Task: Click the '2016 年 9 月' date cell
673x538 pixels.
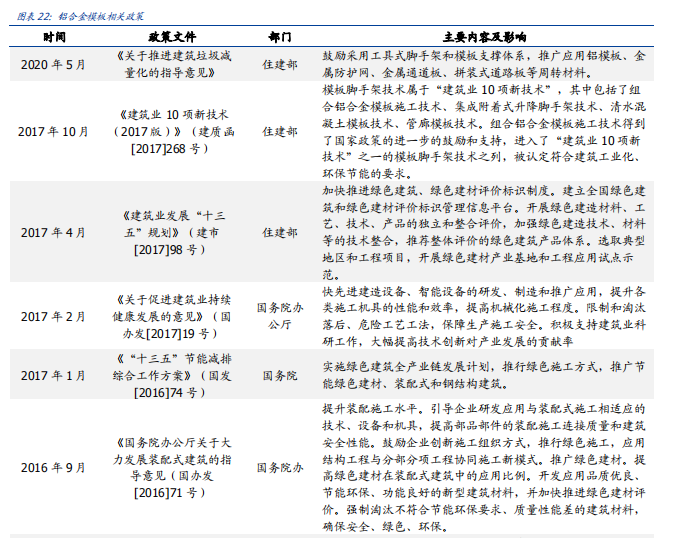Action: (x=54, y=467)
